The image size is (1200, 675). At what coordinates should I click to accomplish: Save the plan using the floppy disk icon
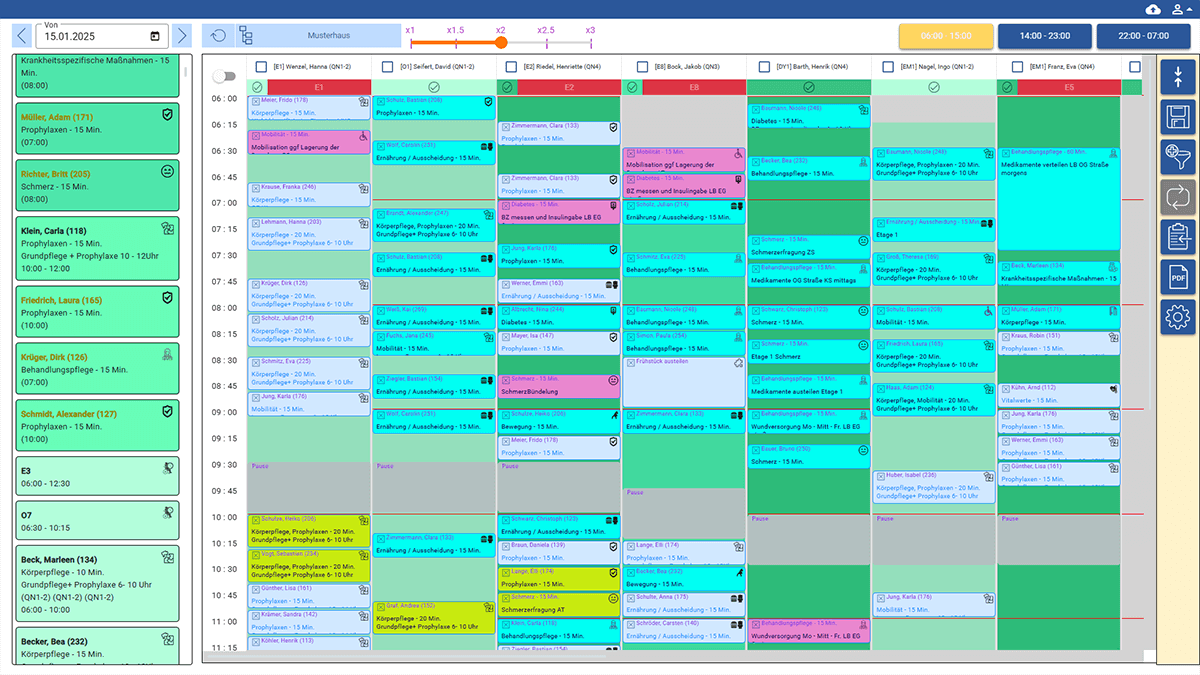[x=1178, y=116]
